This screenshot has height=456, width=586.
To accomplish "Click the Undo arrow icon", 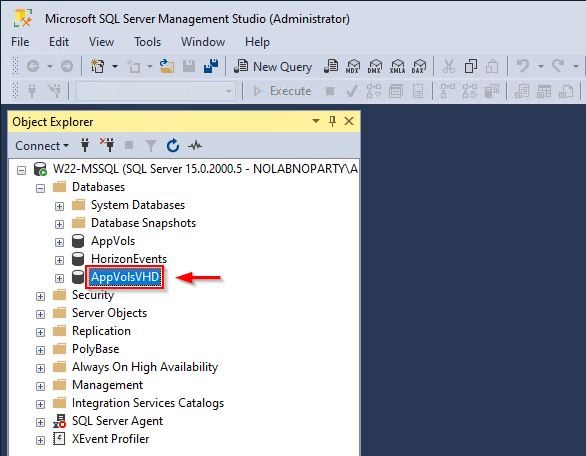I will [x=522, y=67].
